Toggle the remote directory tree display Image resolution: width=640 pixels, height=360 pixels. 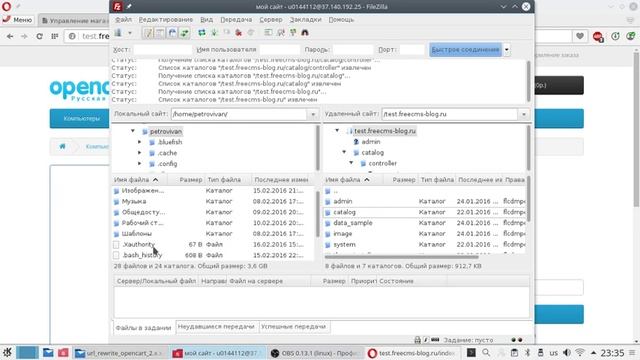(x=172, y=33)
